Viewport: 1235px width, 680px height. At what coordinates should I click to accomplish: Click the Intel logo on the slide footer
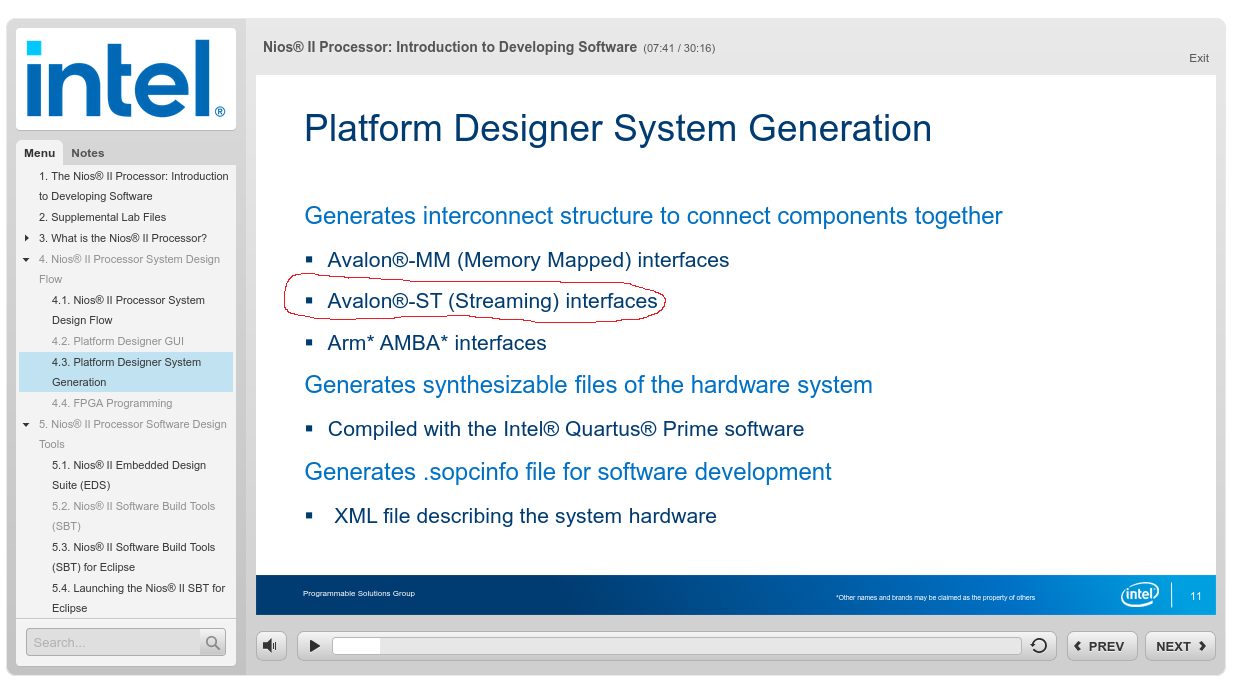click(1139, 593)
